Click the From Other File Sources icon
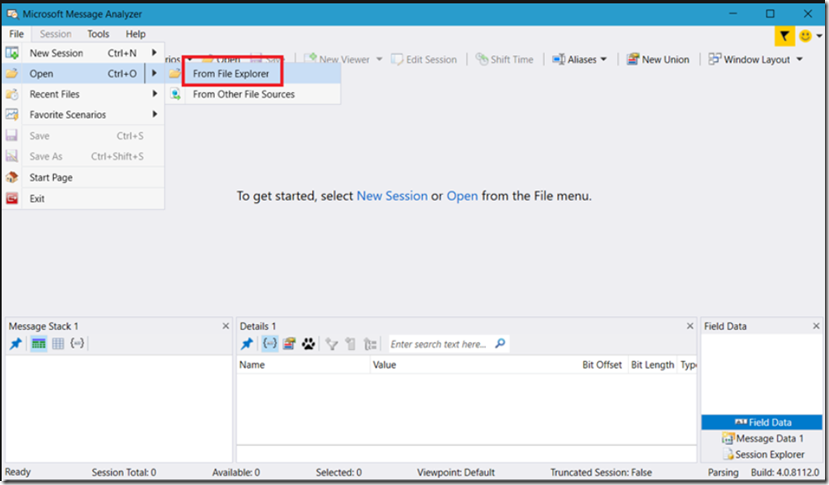Image resolution: width=829 pixels, height=485 pixels. 176,94
